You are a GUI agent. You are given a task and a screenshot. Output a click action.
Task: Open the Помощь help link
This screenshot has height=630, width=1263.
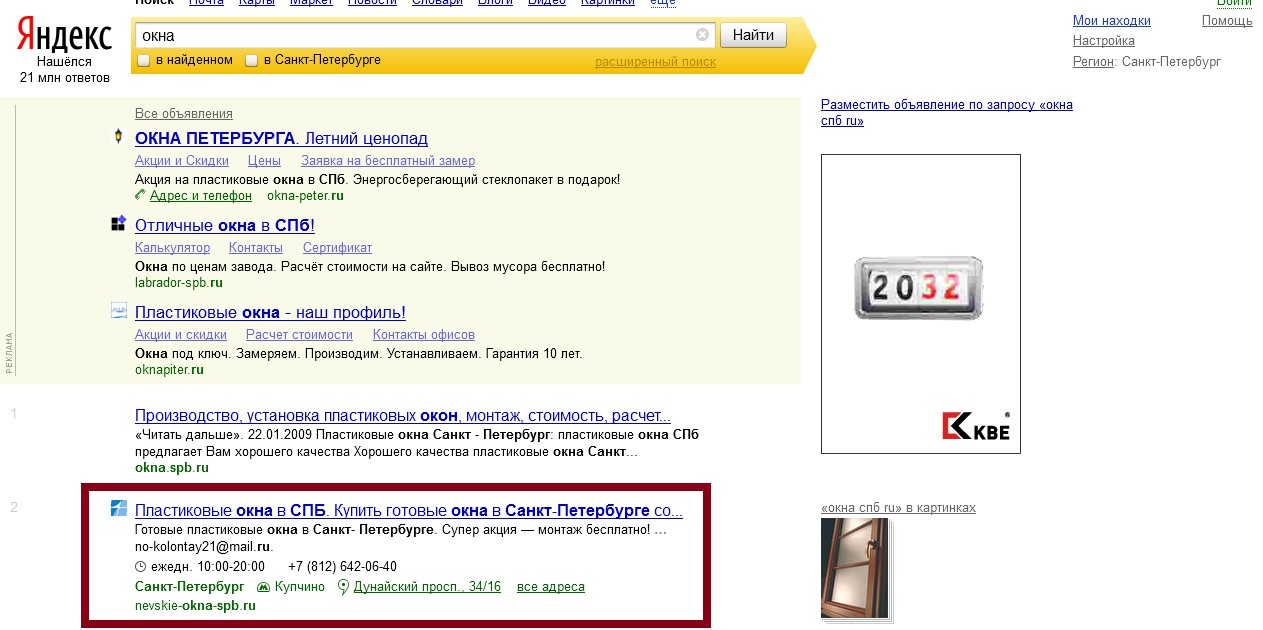[1227, 21]
